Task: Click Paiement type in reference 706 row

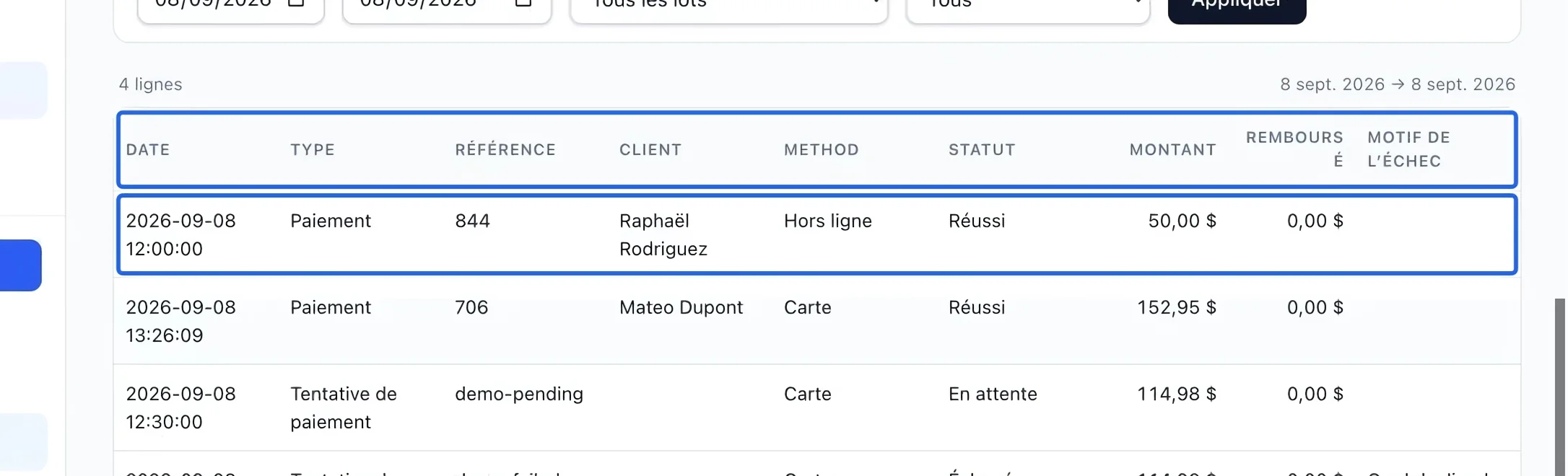Action: tap(331, 307)
